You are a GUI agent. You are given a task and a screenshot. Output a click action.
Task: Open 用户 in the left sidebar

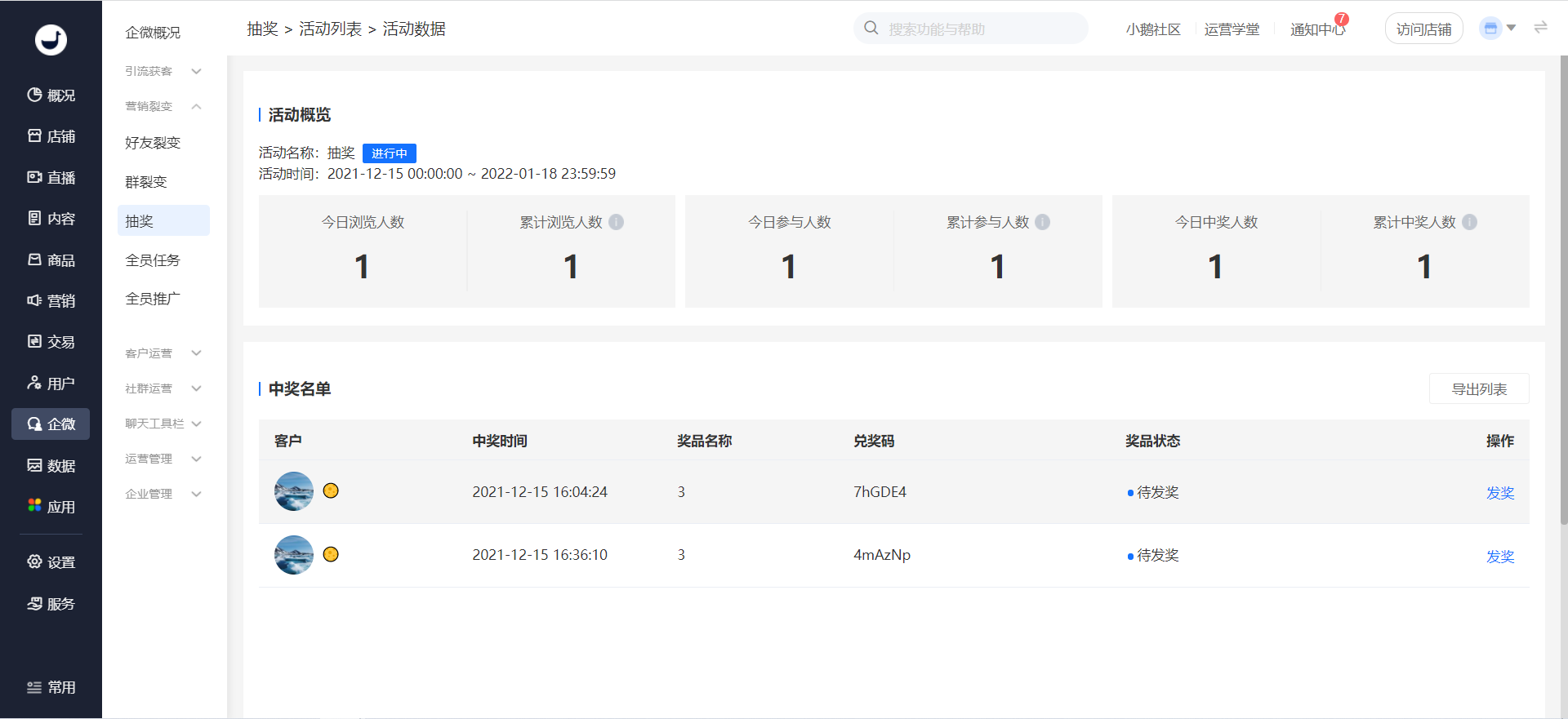point(51,383)
